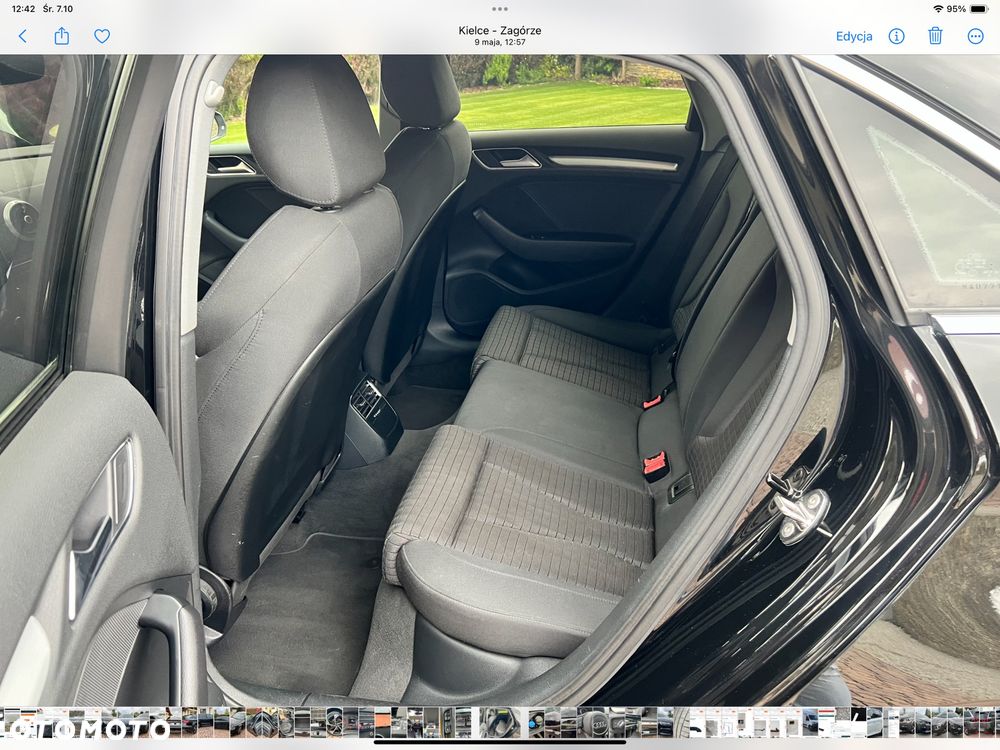The image size is (1000, 750).
Task: Tap the Edycja edit button
Action: pos(854,36)
